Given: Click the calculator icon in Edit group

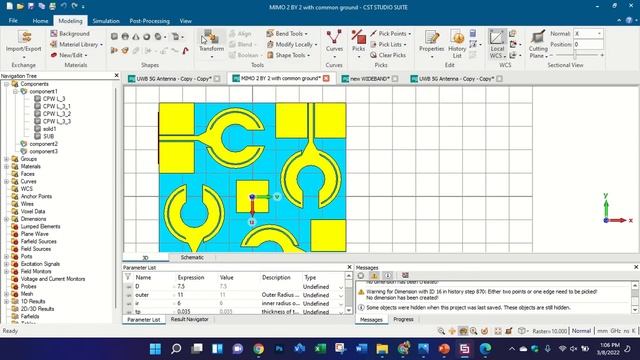Looking at the screenshot, I should [473, 33].
